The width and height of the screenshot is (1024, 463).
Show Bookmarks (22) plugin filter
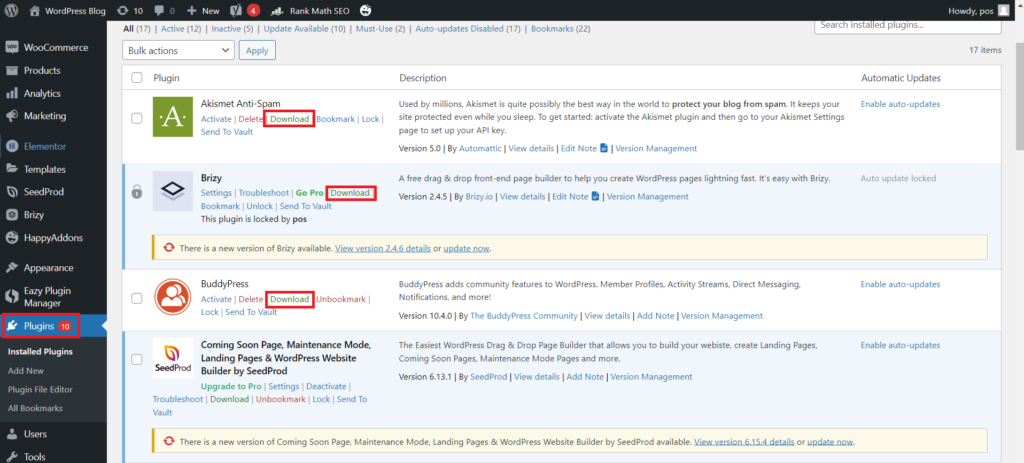(561, 29)
